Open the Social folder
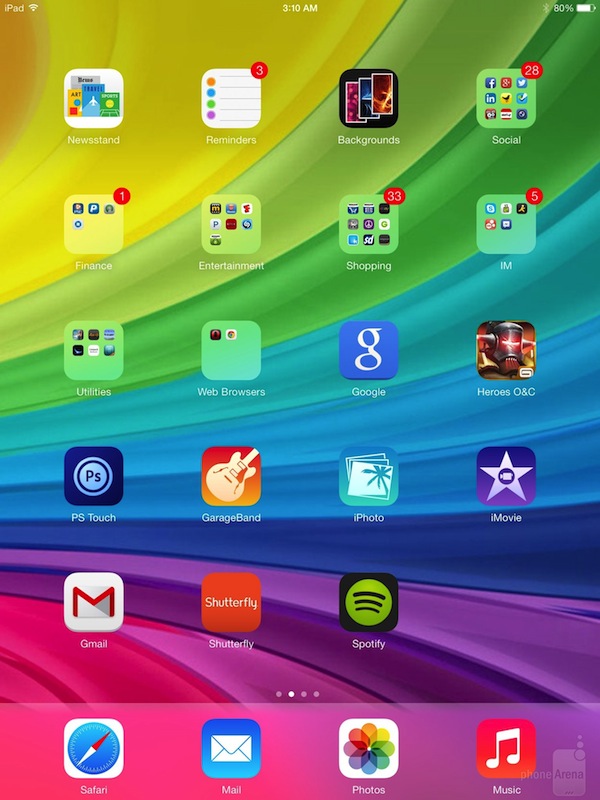The width and height of the screenshot is (600, 800). tap(506, 98)
